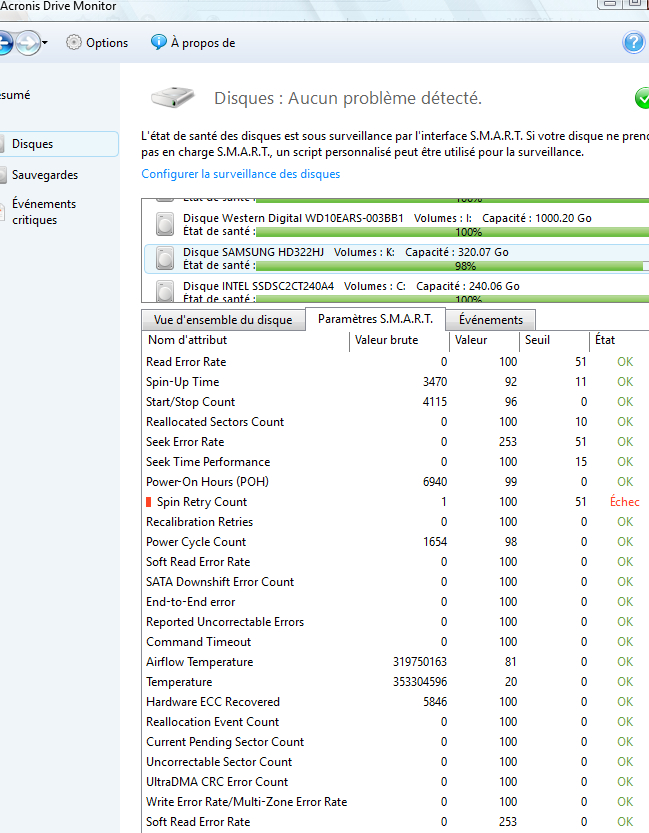Select UltraDMA CRC Error Count attribute
Image resolution: width=649 pixels, height=833 pixels.
tap(217, 782)
